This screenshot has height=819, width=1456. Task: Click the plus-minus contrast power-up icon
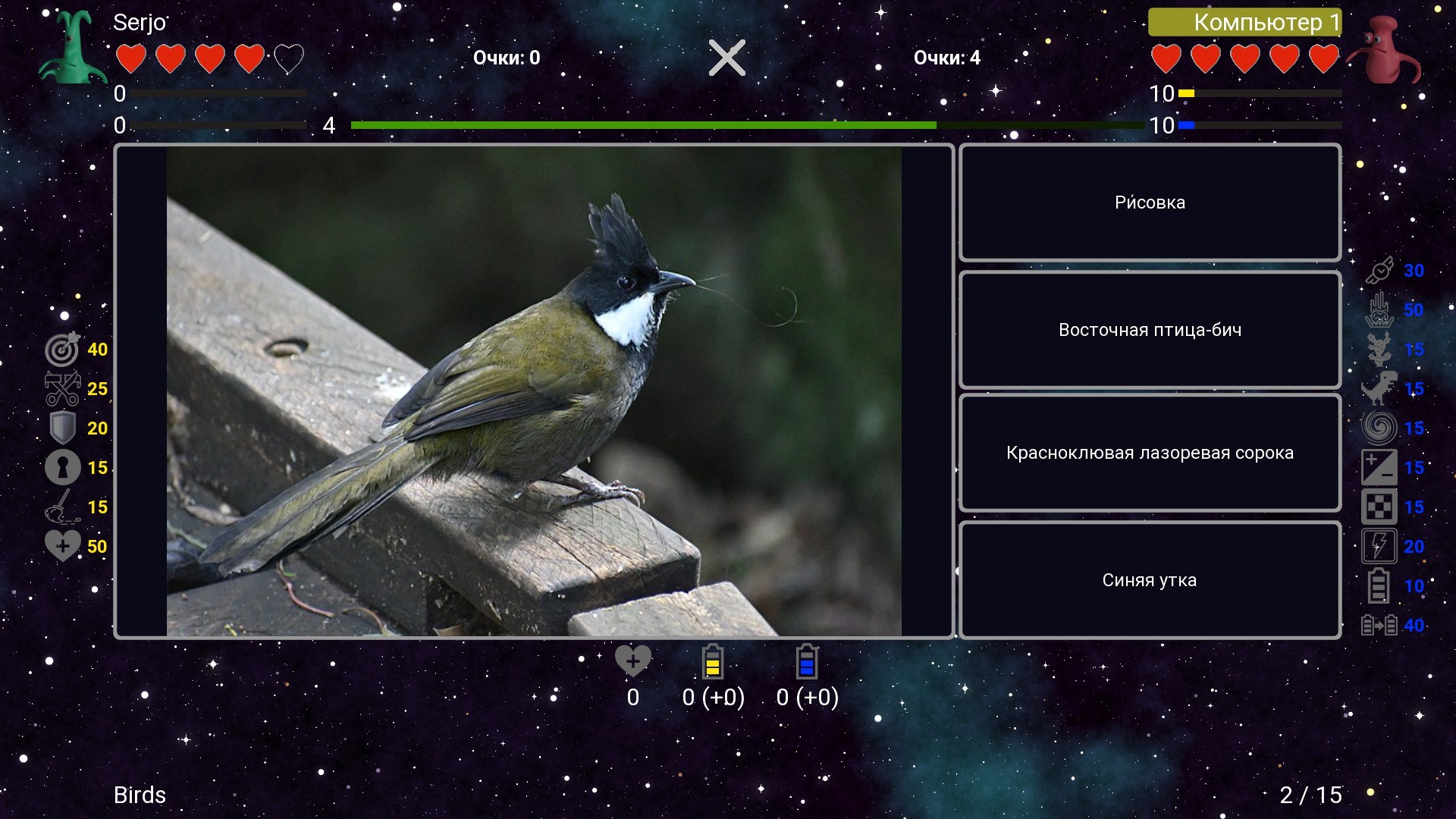tap(1379, 468)
